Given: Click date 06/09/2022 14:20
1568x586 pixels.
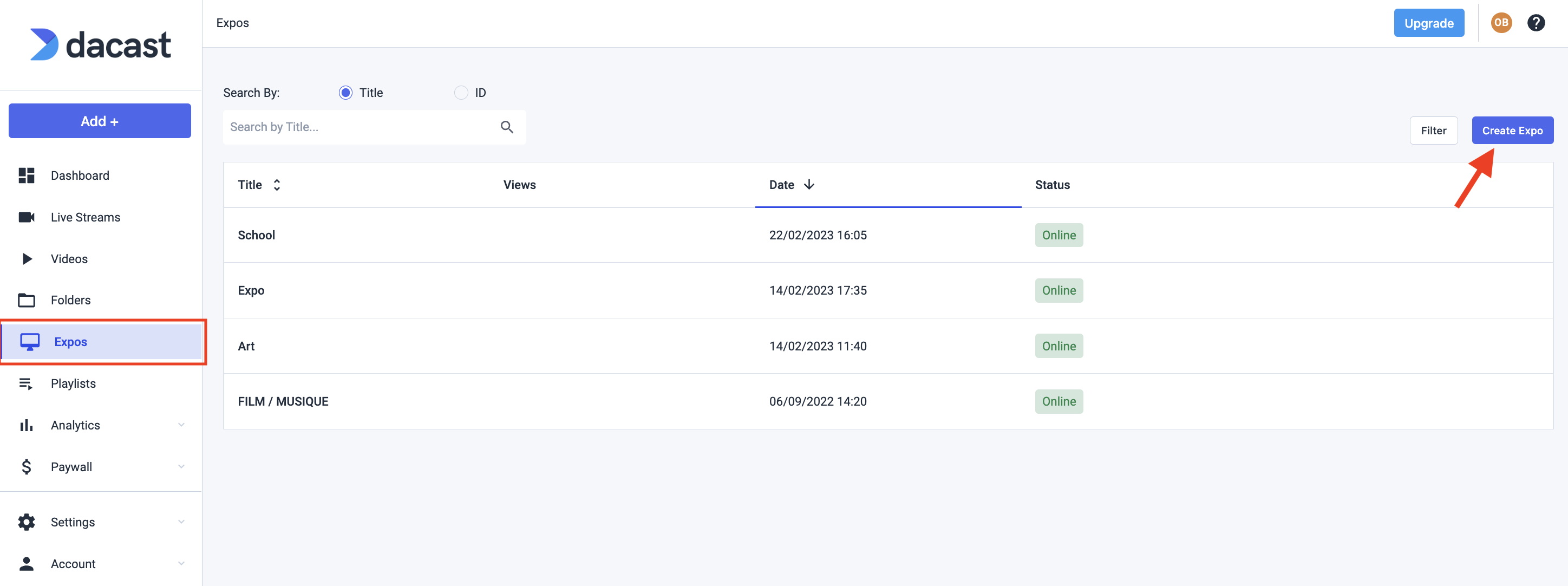Looking at the screenshot, I should tap(818, 401).
